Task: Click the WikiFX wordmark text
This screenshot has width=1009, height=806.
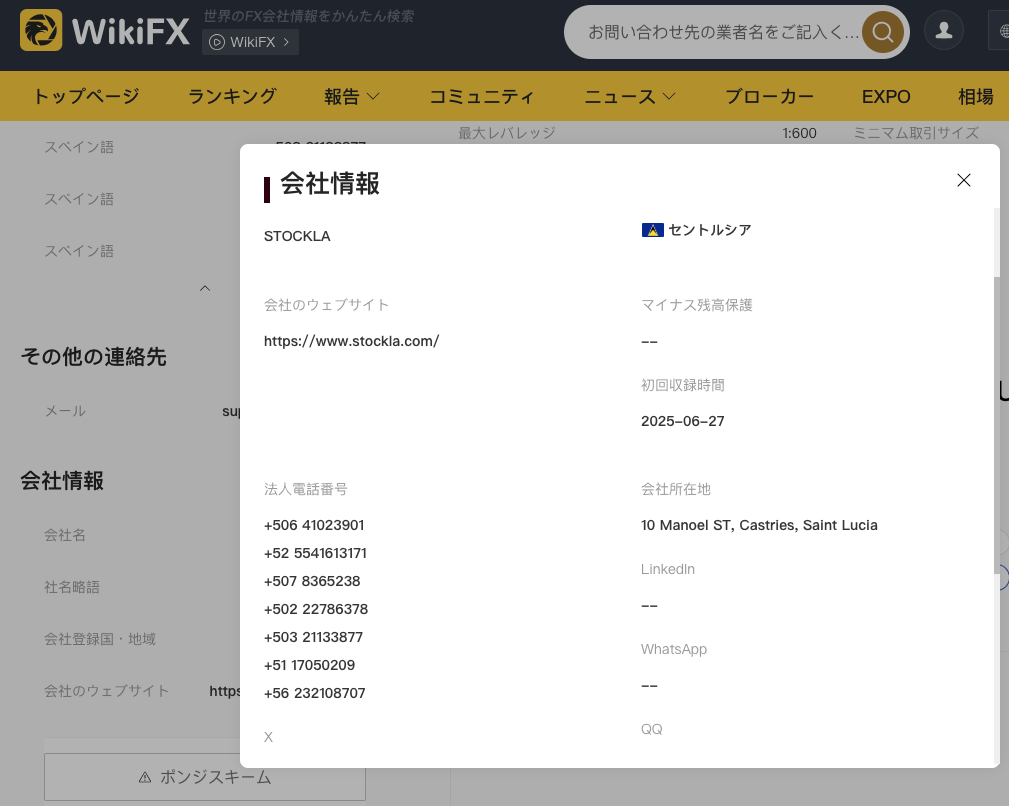Action: click(x=131, y=32)
